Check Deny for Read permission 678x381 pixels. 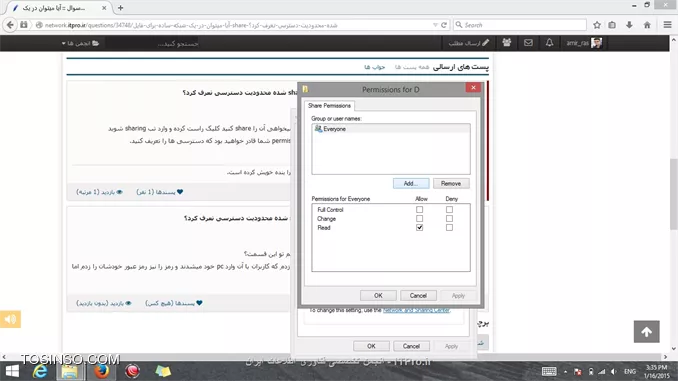449,227
